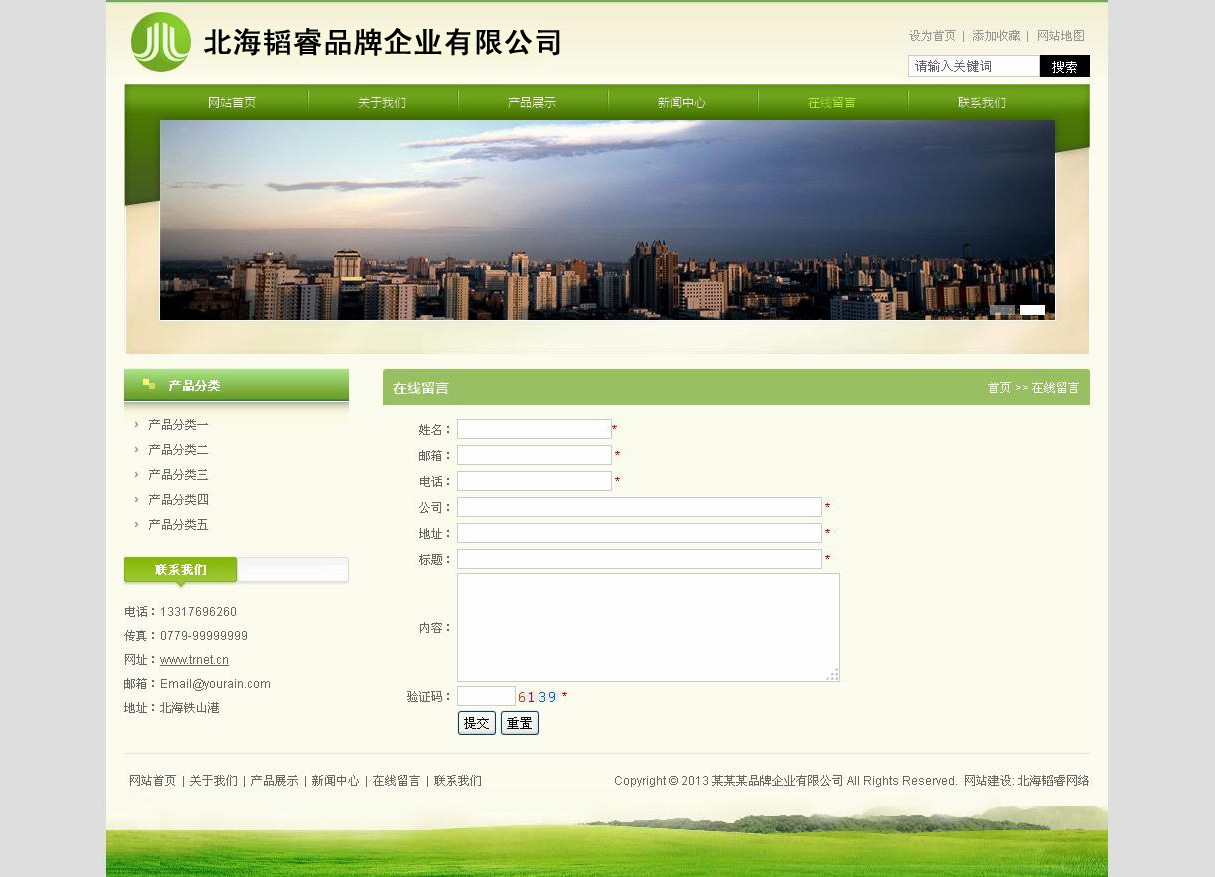Viewport: 1215px width, 877px height.
Task: Click the green company logo icon
Action: point(160,42)
